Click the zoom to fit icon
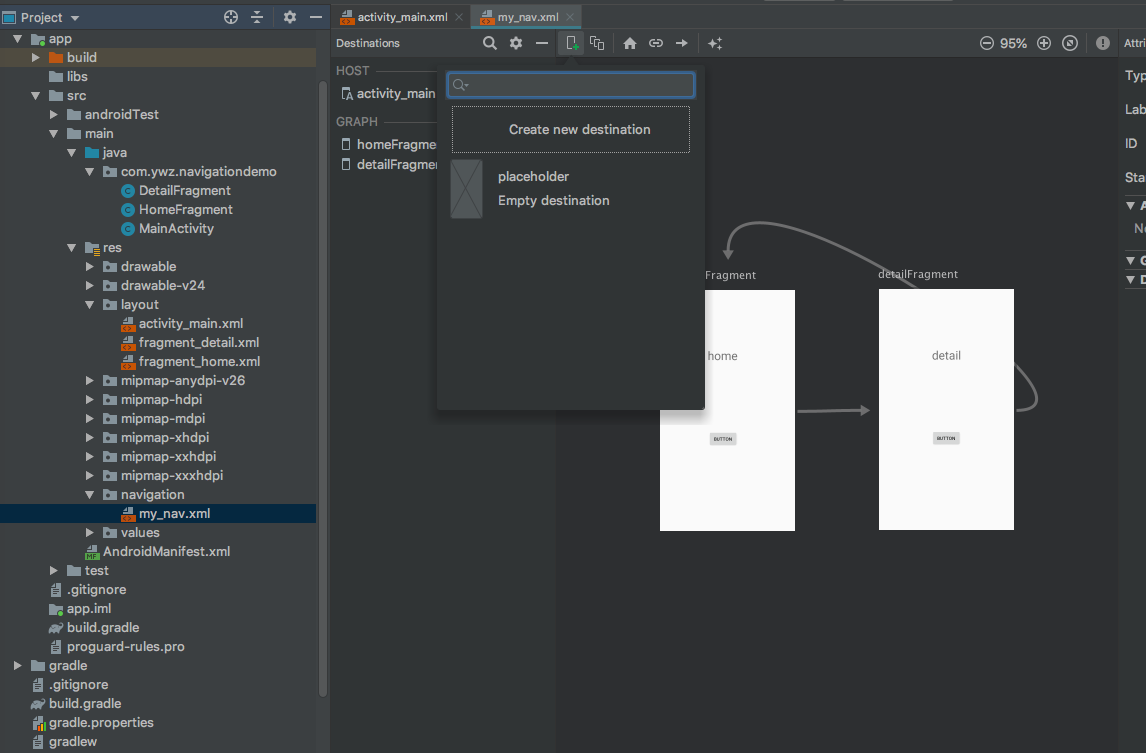1146x753 pixels. [x=1070, y=43]
